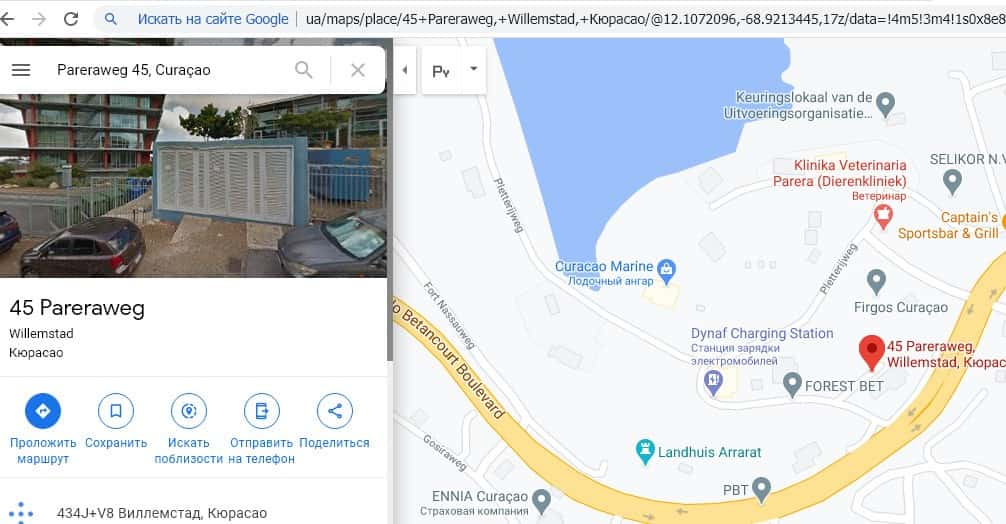Click the Ру language button
This screenshot has width=1006, height=524.
click(441, 71)
